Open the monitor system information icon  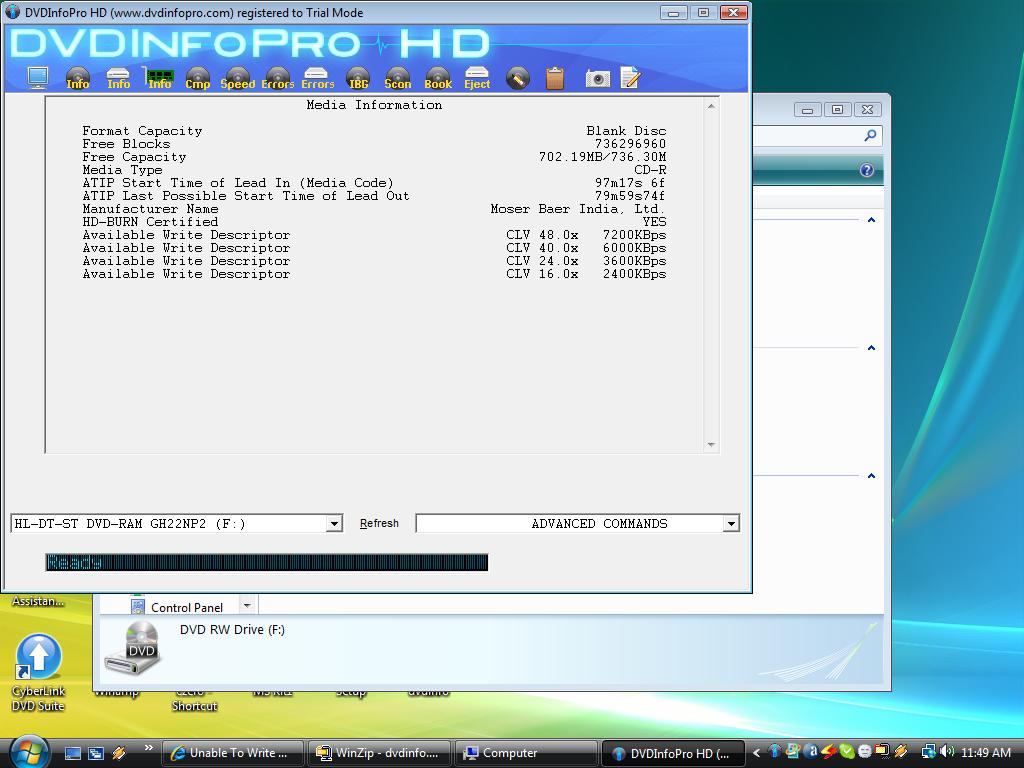coord(38,78)
